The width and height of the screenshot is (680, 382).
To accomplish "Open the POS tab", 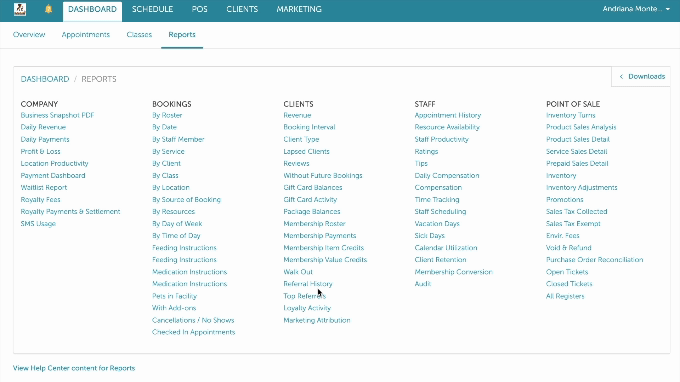I will coord(199,9).
